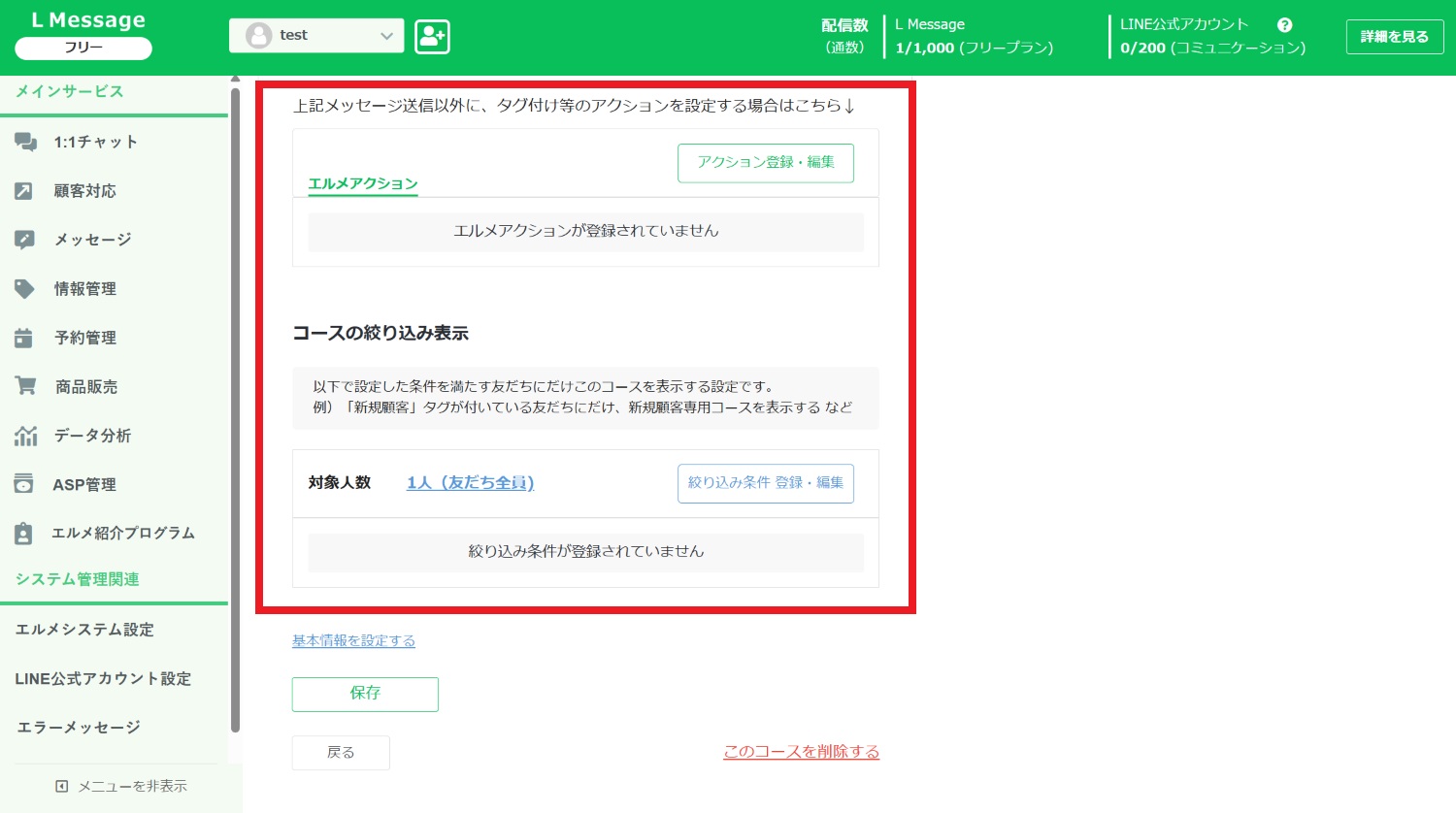Click the ASP管理 wallet icon
The width and height of the screenshot is (1456, 813).
(x=24, y=484)
